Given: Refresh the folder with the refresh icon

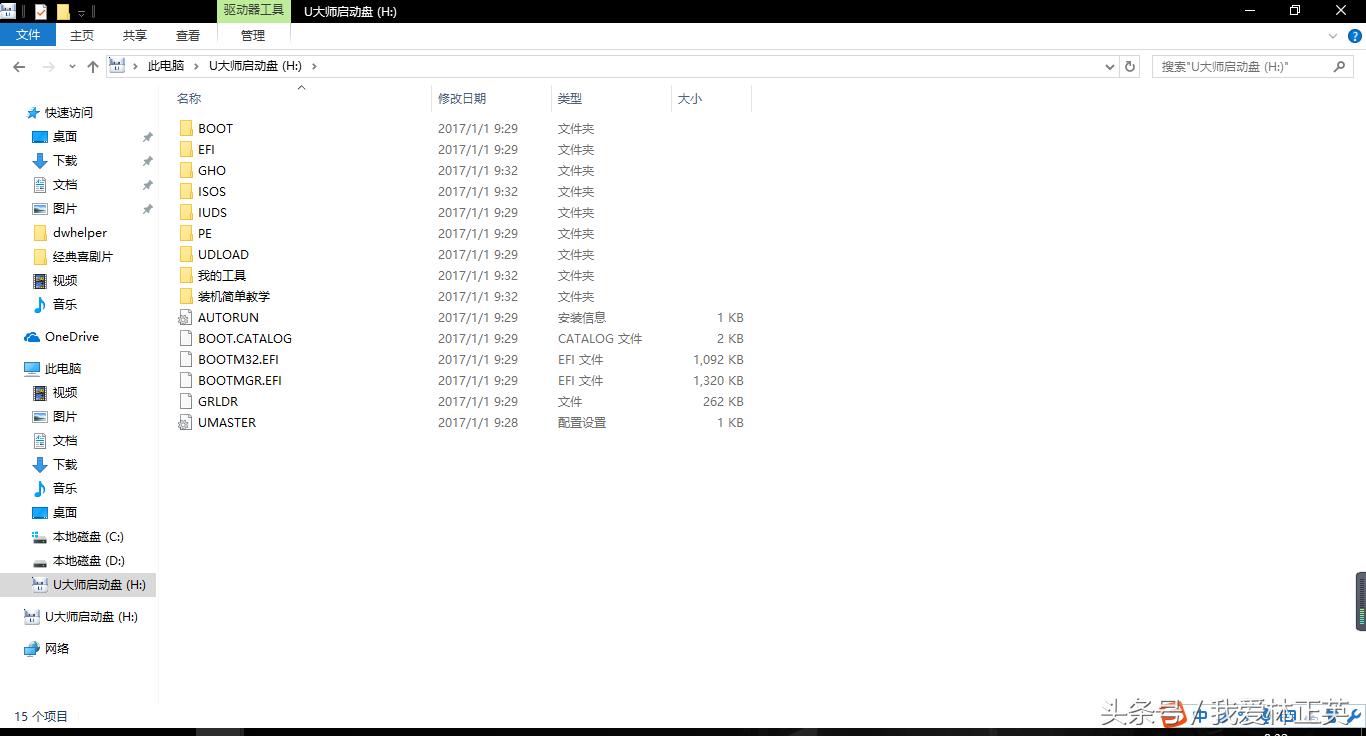Looking at the screenshot, I should click(1129, 66).
